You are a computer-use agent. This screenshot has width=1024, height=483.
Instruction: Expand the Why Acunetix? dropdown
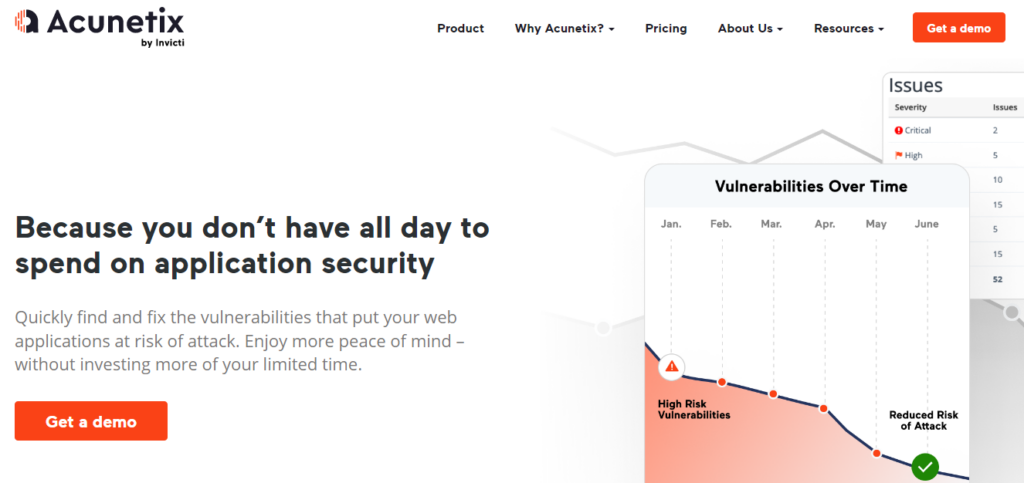[x=564, y=28]
